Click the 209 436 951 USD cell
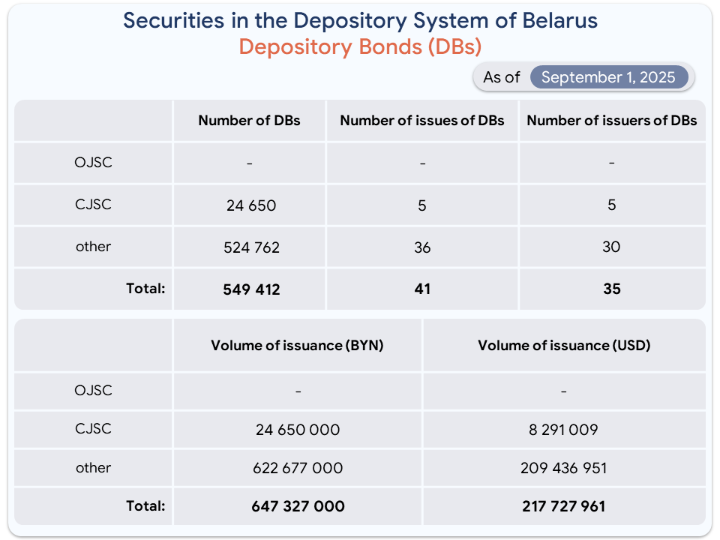 563,468
